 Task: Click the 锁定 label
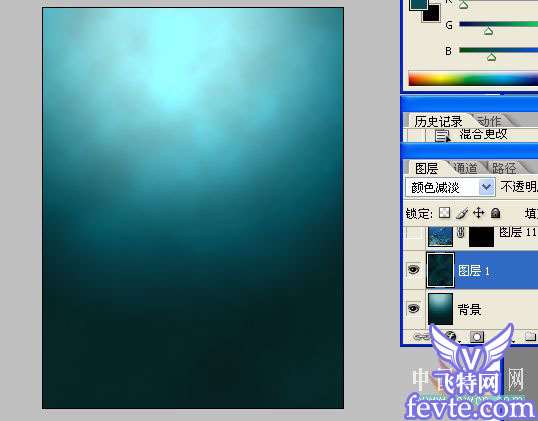click(419, 213)
